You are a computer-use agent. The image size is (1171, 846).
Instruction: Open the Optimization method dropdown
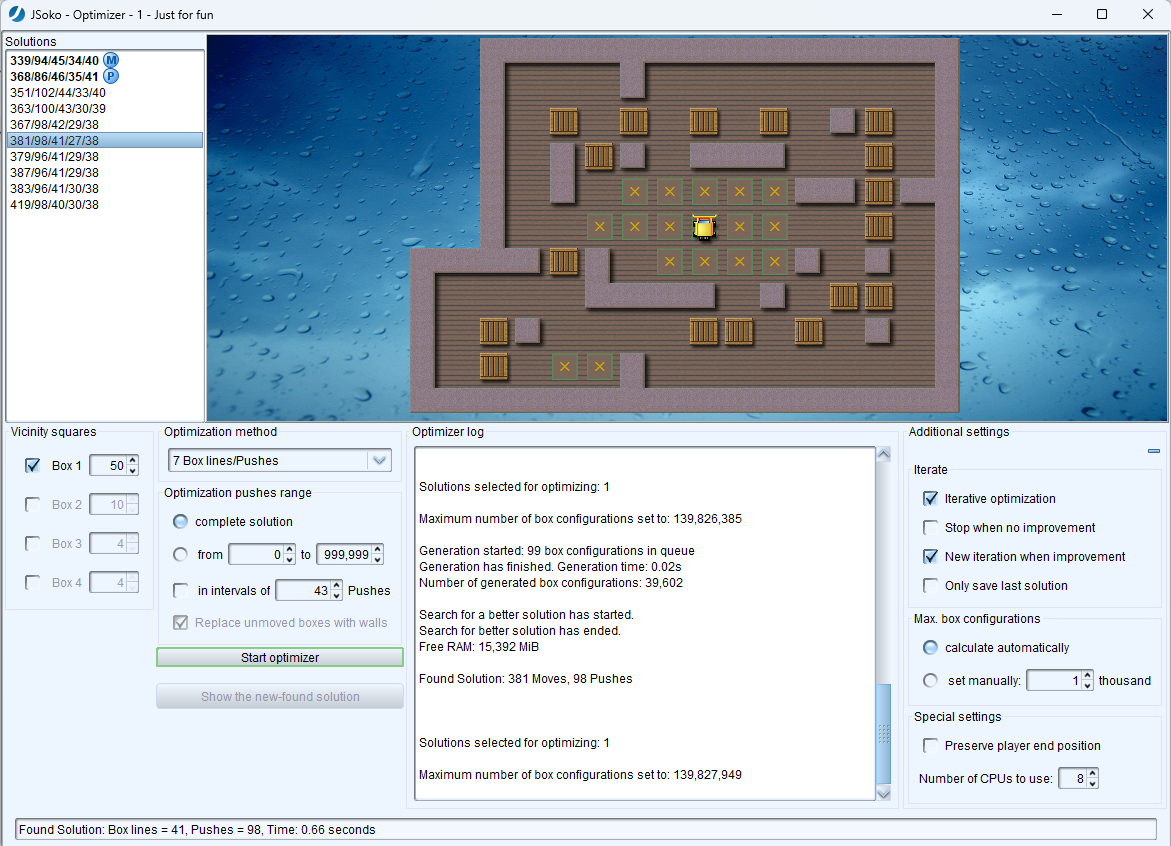tap(379, 461)
